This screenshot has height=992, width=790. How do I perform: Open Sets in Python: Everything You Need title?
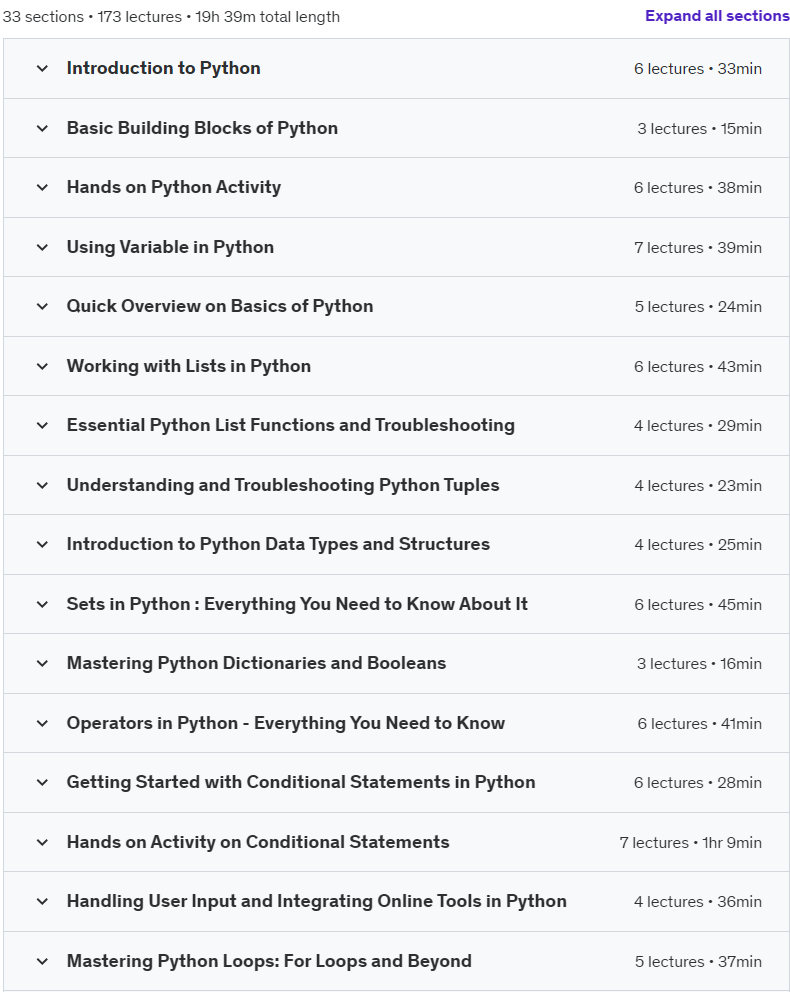[297, 604]
